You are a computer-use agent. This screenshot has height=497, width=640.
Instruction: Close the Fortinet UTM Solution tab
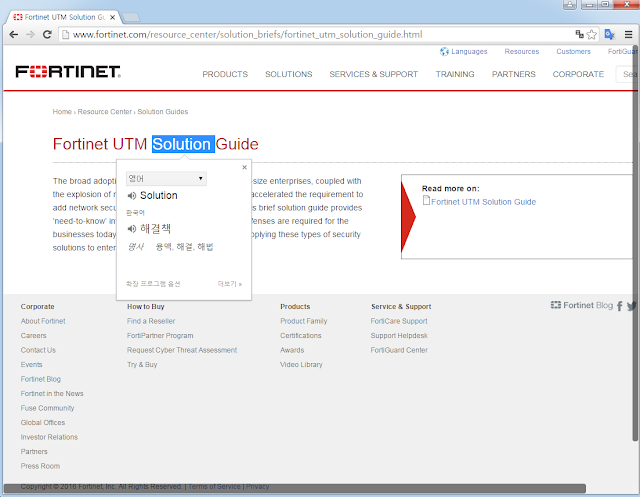tap(113, 17)
